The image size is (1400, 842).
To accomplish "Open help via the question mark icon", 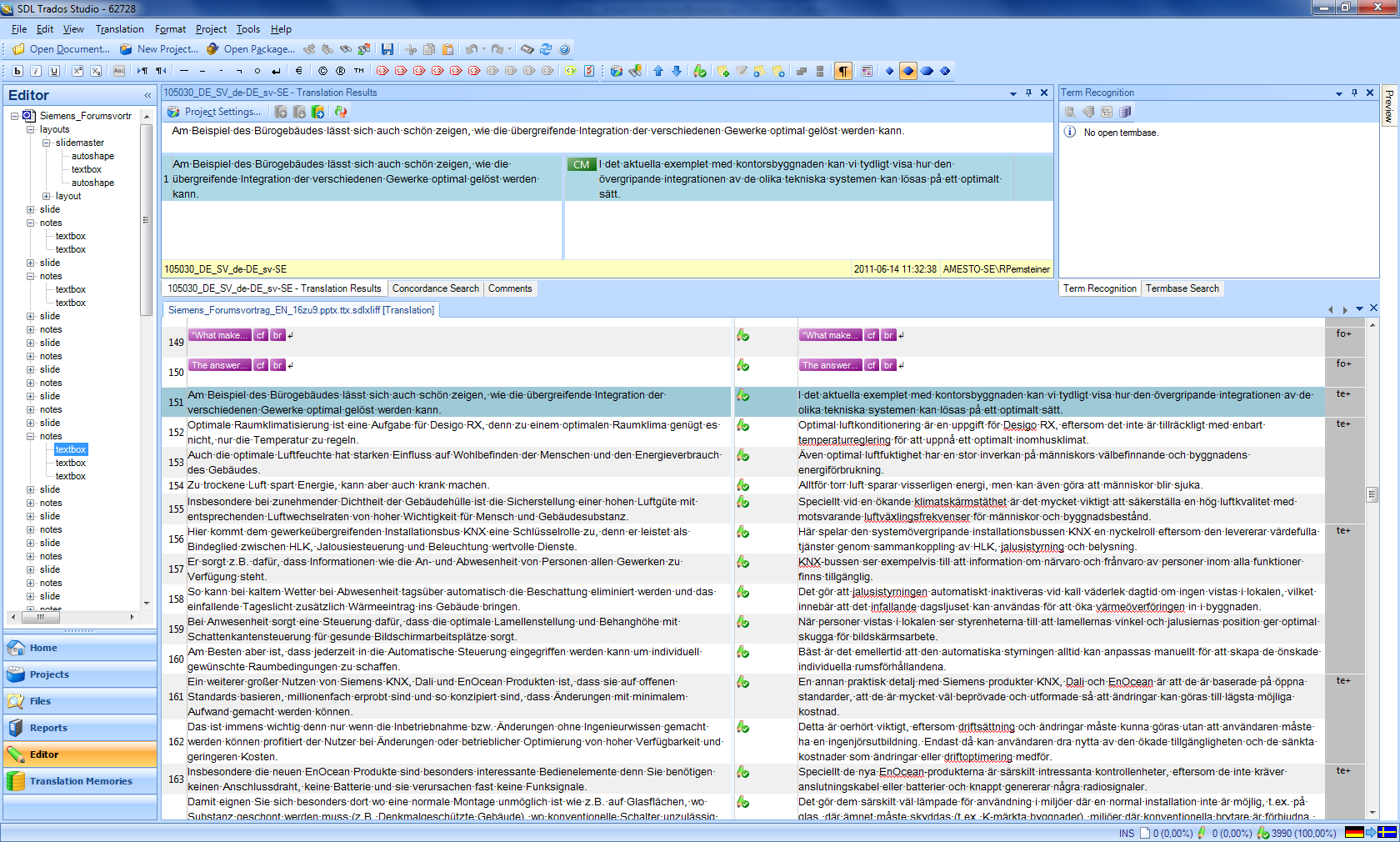I will pos(564,49).
